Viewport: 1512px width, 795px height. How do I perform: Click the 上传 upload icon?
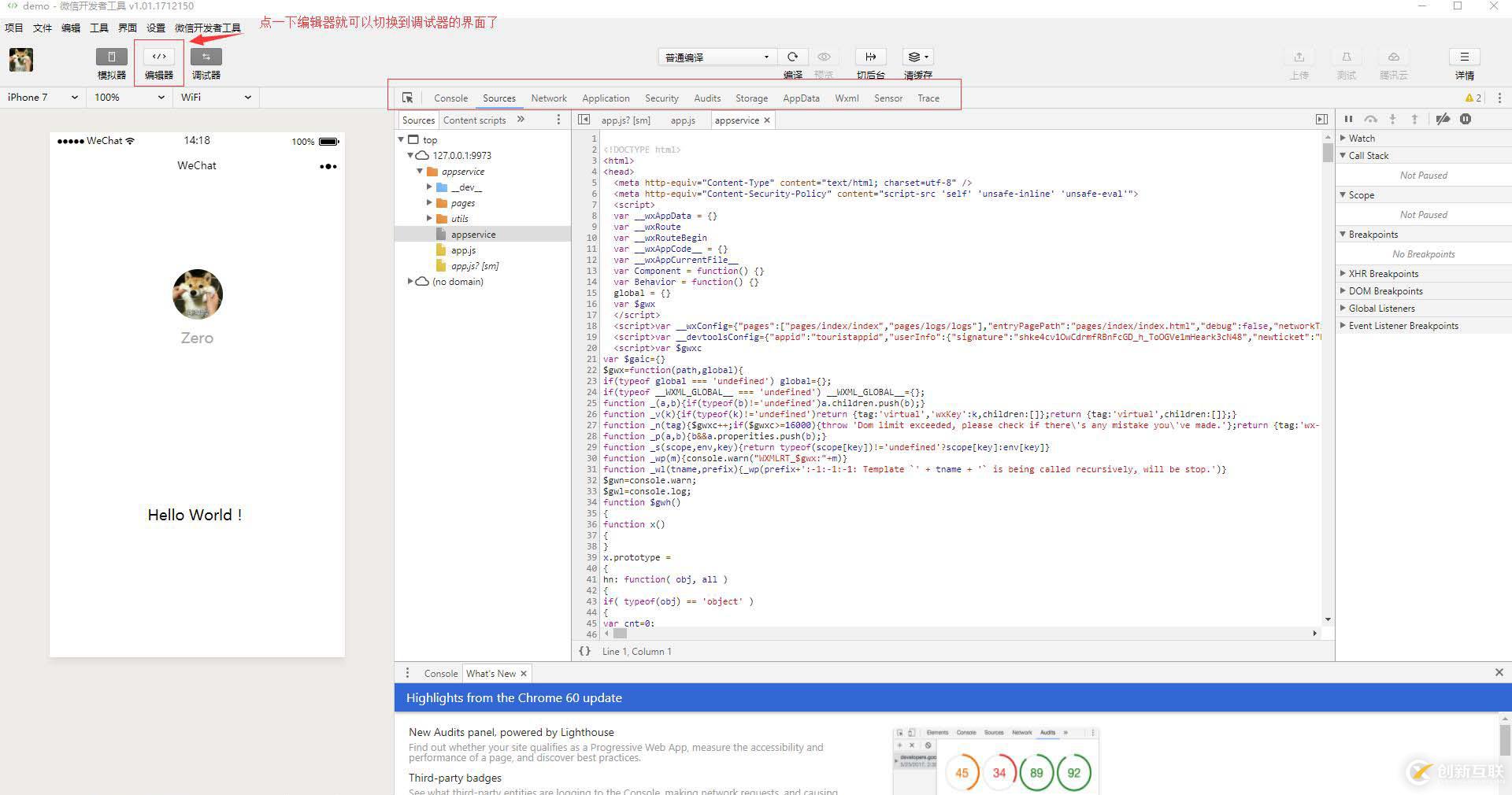[1299, 57]
